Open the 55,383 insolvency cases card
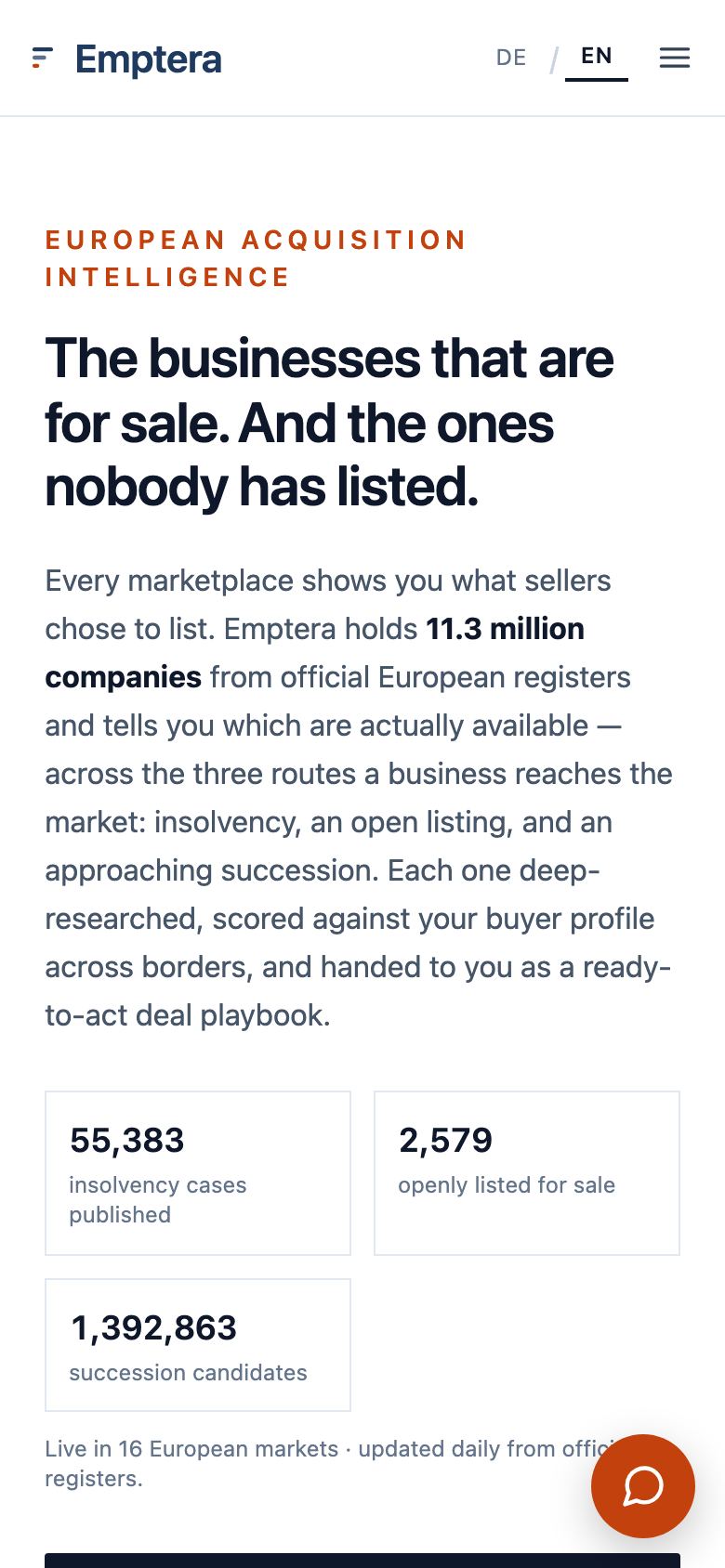725x1568 pixels. click(x=198, y=1173)
